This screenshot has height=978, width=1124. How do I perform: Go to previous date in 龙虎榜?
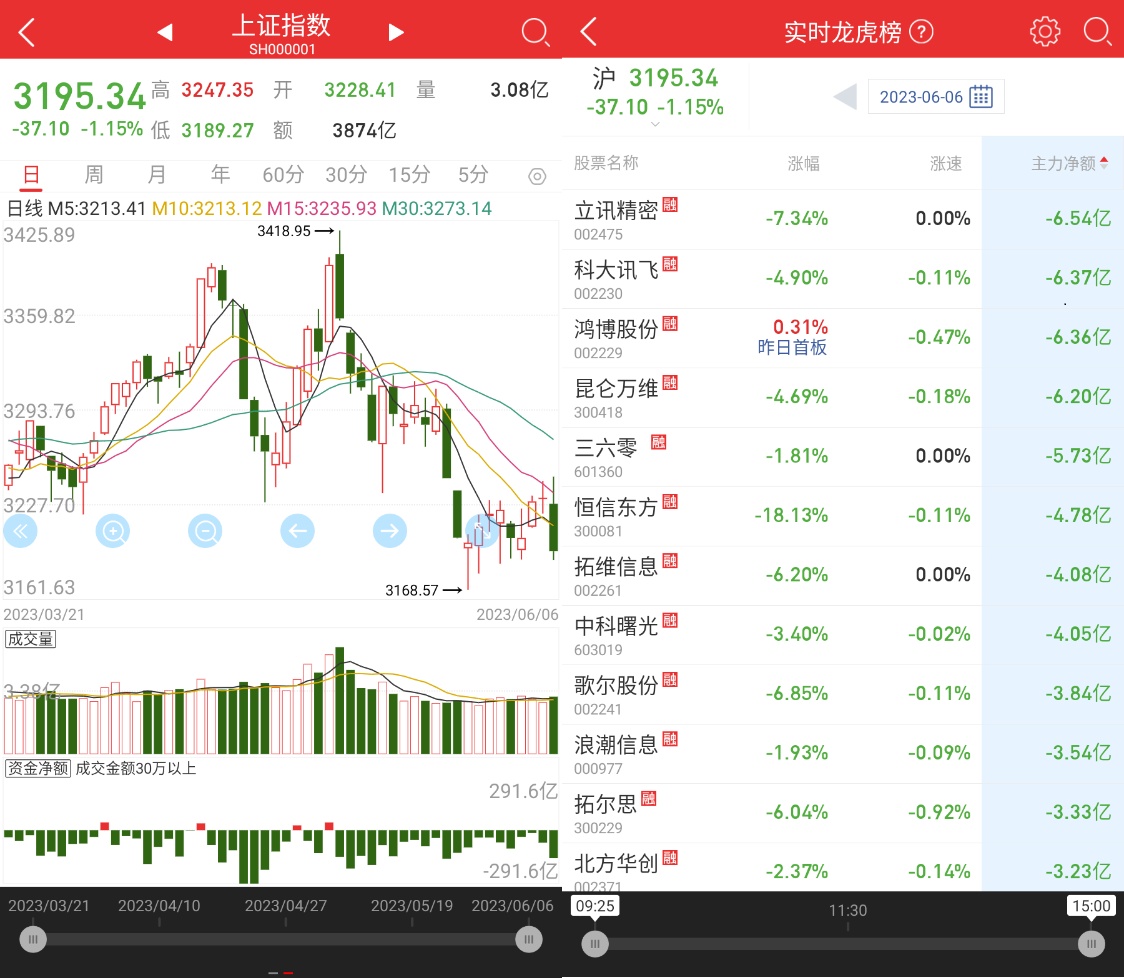pos(845,97)
